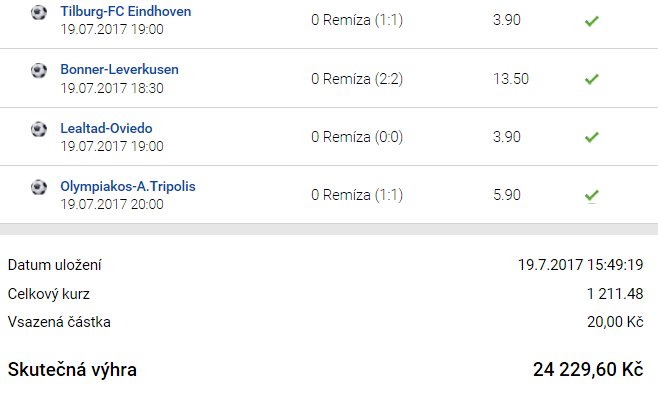Click the 0 Remíza (0:0) bet result

357,137
